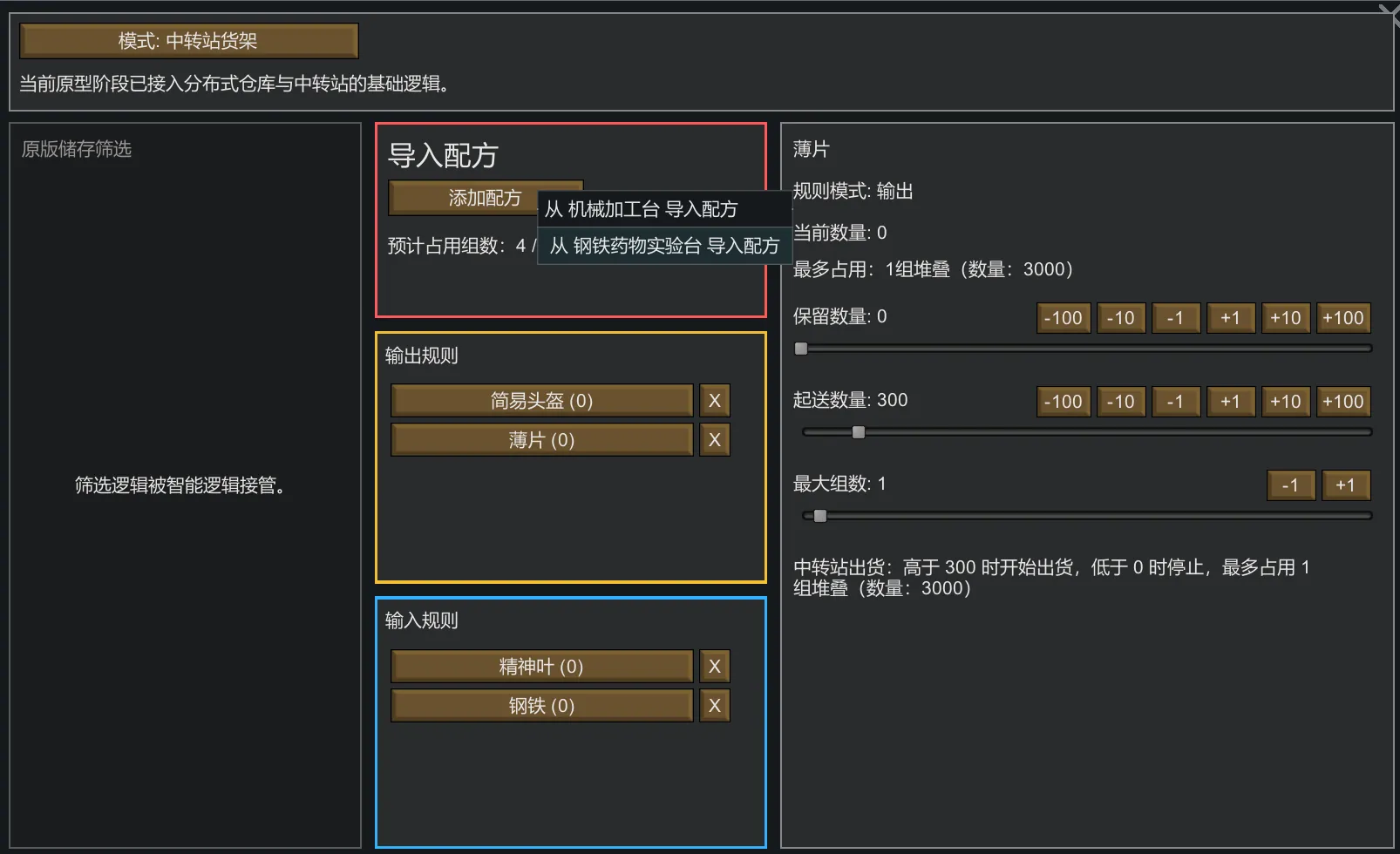1400x854 pixels.
Task: Select the 薄片 (0) output rule
Action: click(x=541, y=440)
